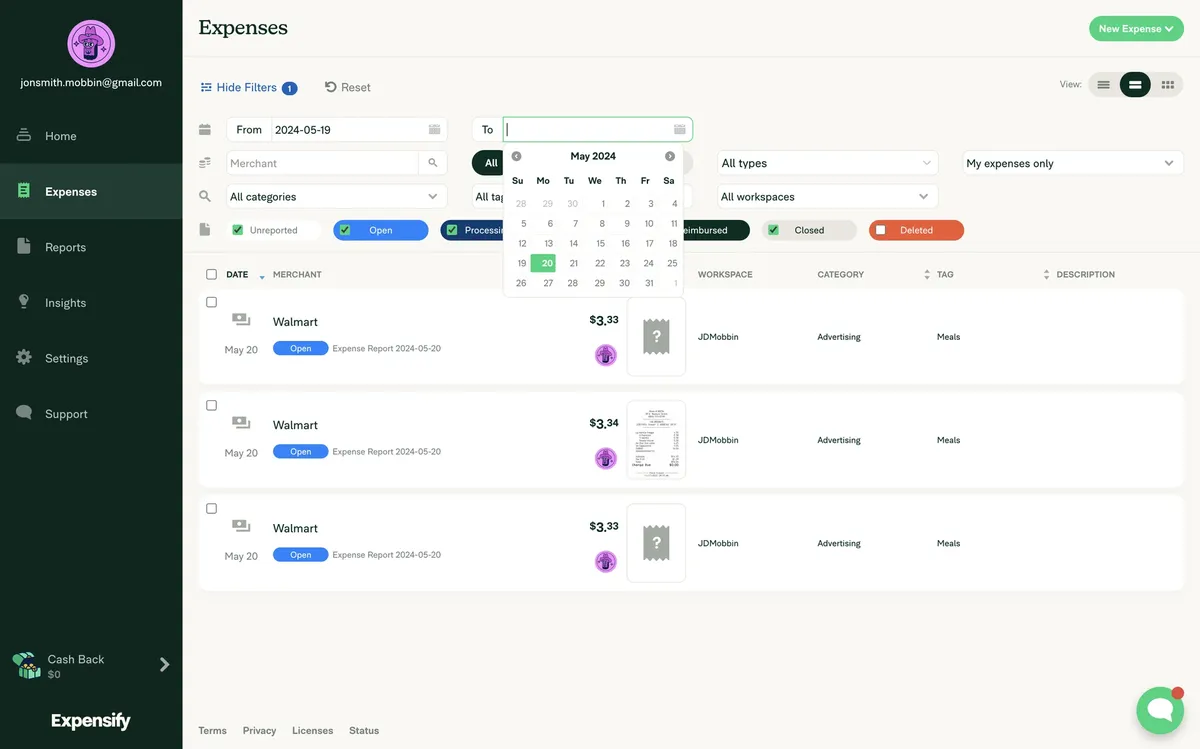The height and width of the screenshot is (749, 1200).
Task: Reset all the filters
Action: coord(348,88)
